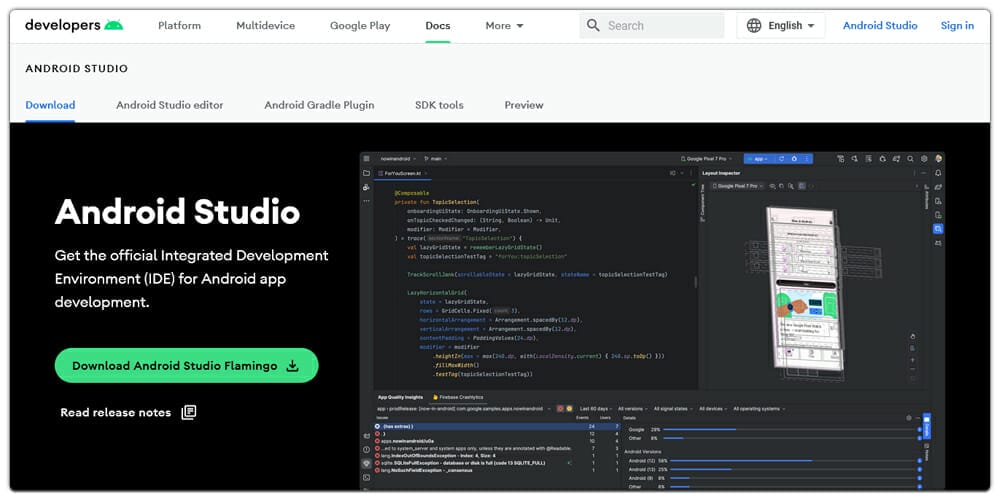Open the nowinandroid project dropdown in IDE
This screenshot has height=500, width=1000.
pos(399,158)
